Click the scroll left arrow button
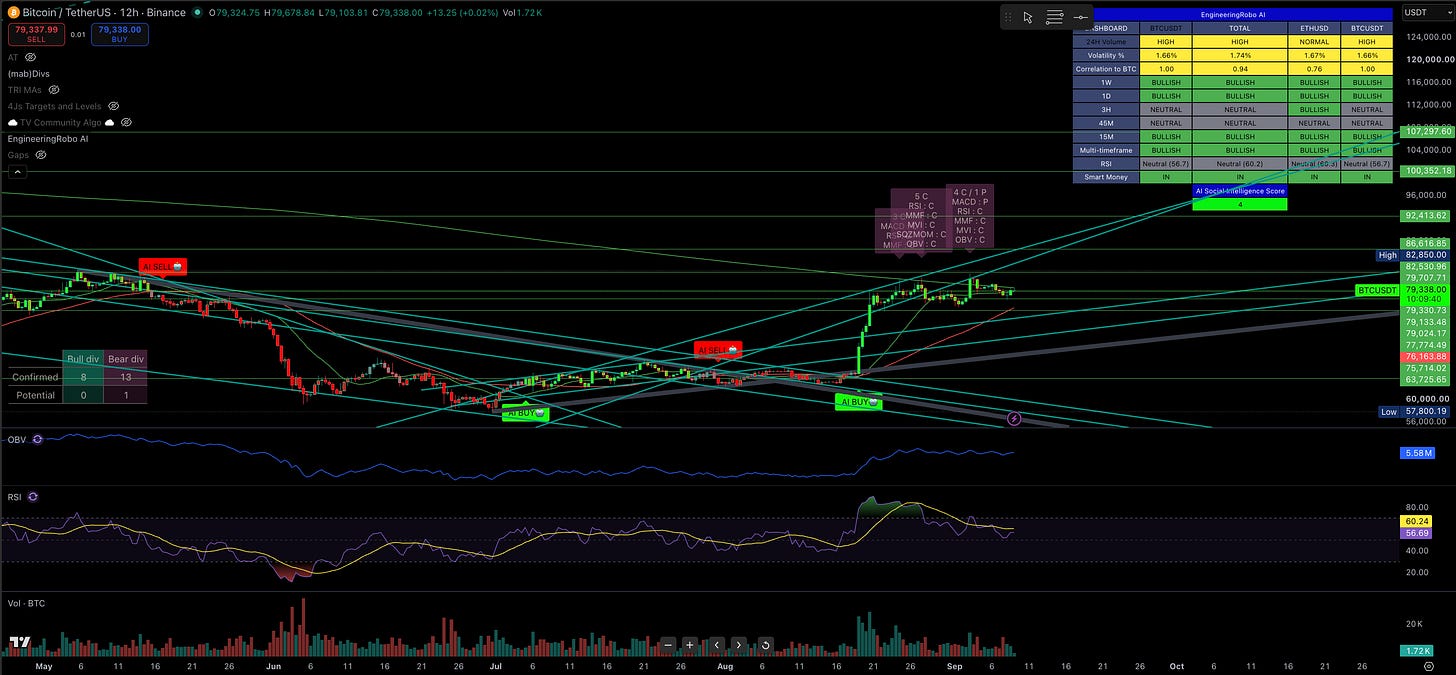Image resolution: width=1456 pixels, height=675 pixels. 716,645
